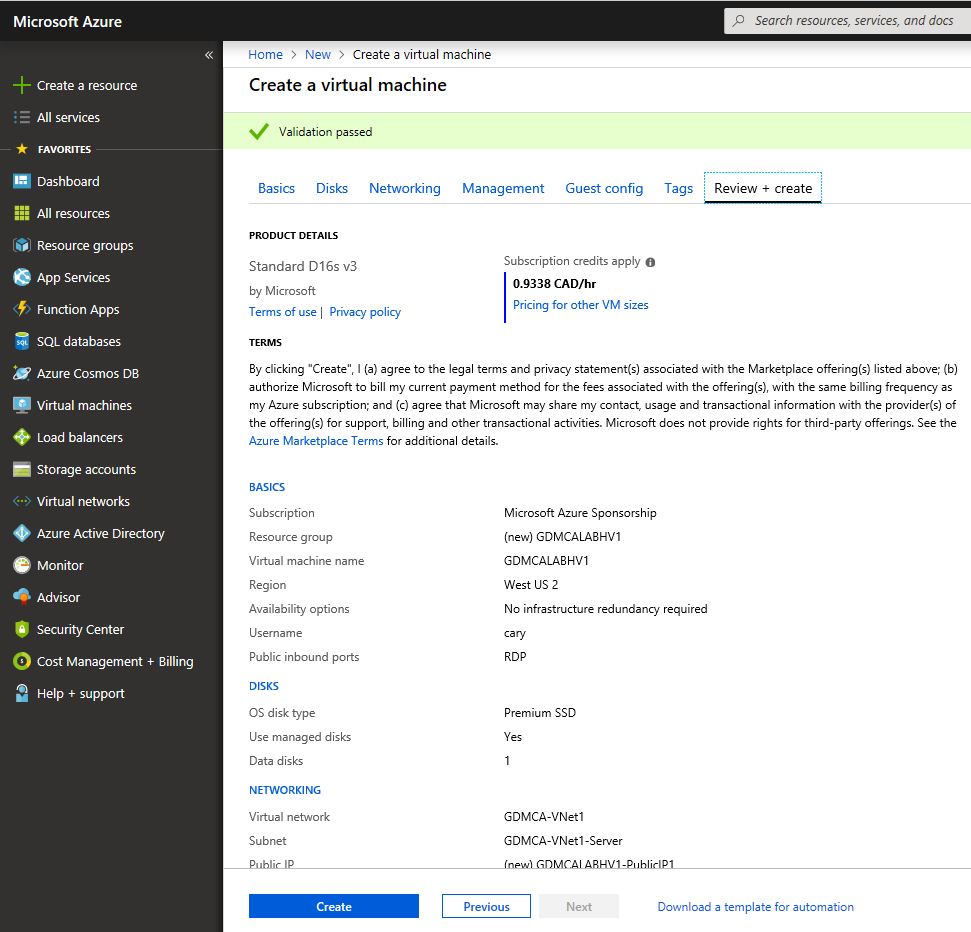This screenshot has height=932, width=971.
Task: Open Download a template for automation link
Action: 755,907
